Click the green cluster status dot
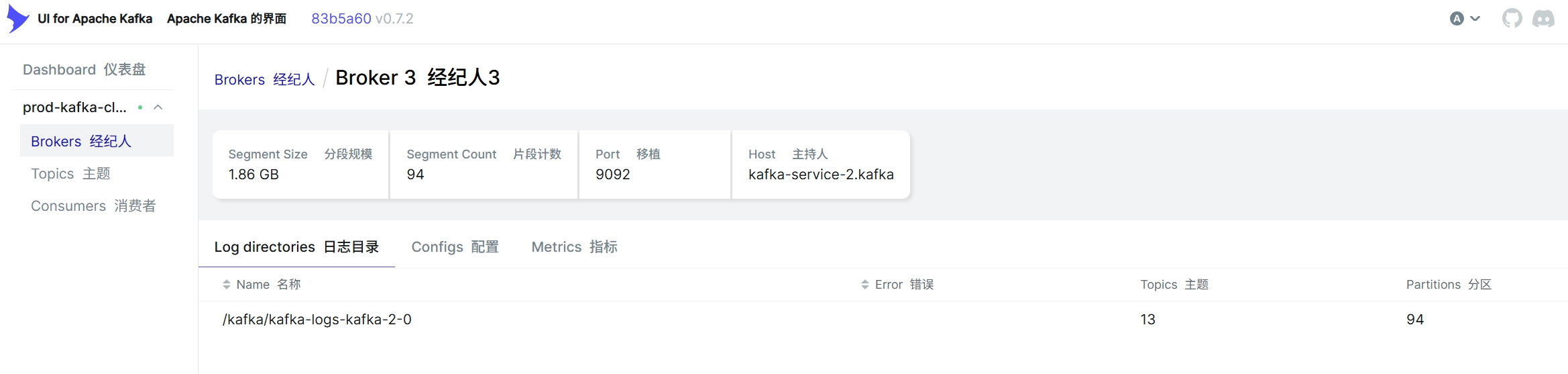 pyautogui.click(x=140, y=107)
